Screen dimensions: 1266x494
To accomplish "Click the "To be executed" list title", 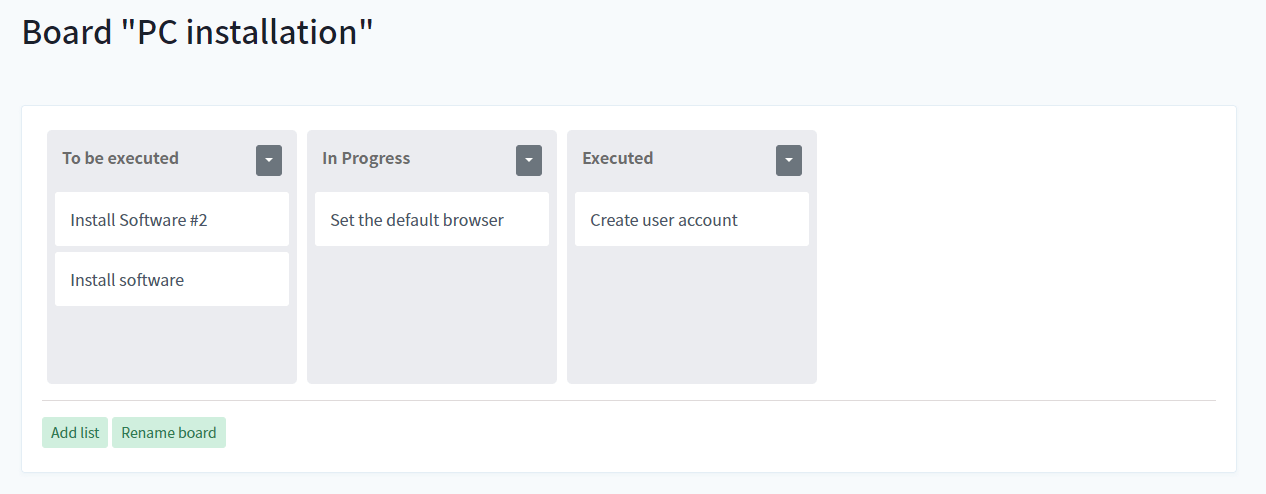I will click(x=120, y=158).
